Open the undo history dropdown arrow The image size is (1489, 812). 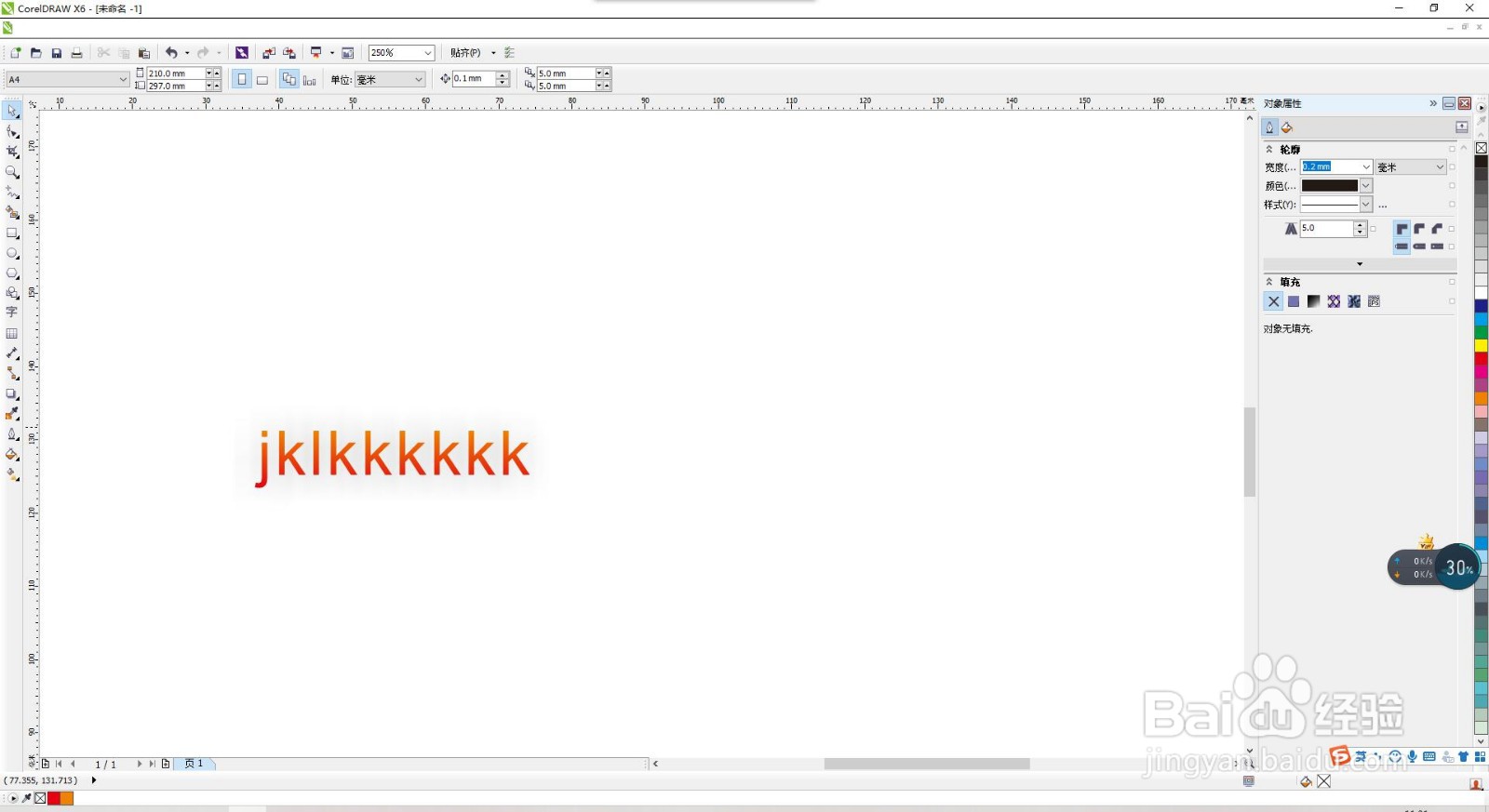pyautogui.click(x=187, y=53)
